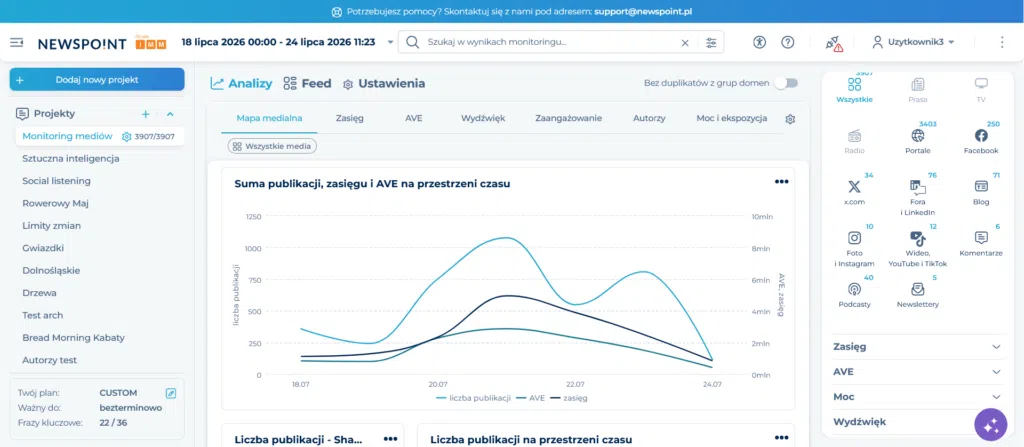Open the help question mark icon
The image size is (1024, 447).
pyautogui.click(x=788, y=42)
